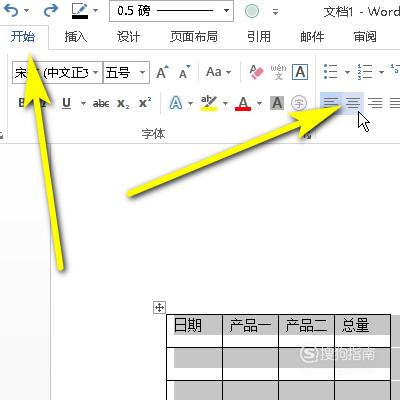This screenshot has height=400, width=400.
Task: Open underline style dropdown arrow
Action: click(83, 103)
